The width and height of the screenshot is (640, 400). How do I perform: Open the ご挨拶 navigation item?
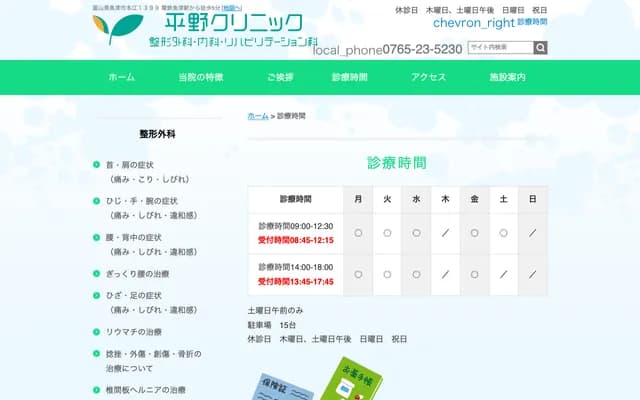280,77
